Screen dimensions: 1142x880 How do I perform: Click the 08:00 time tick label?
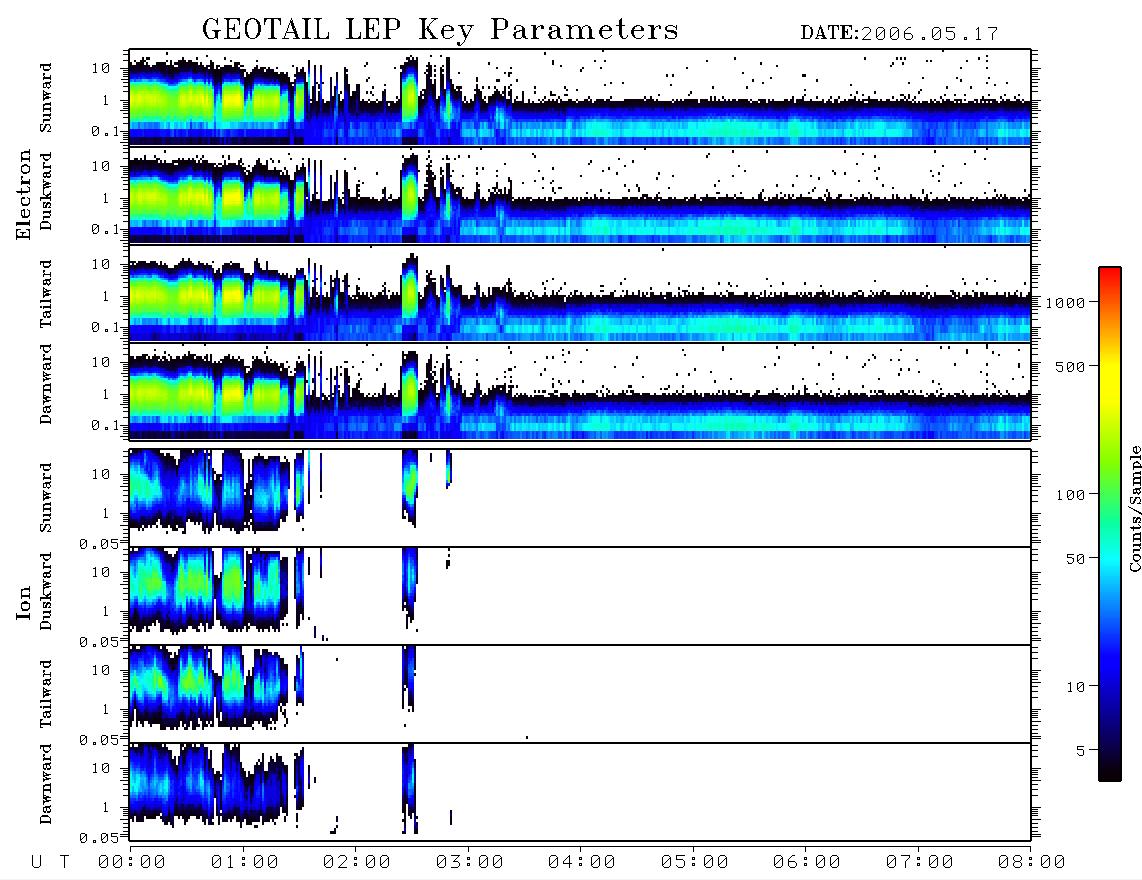point(1032,863)
